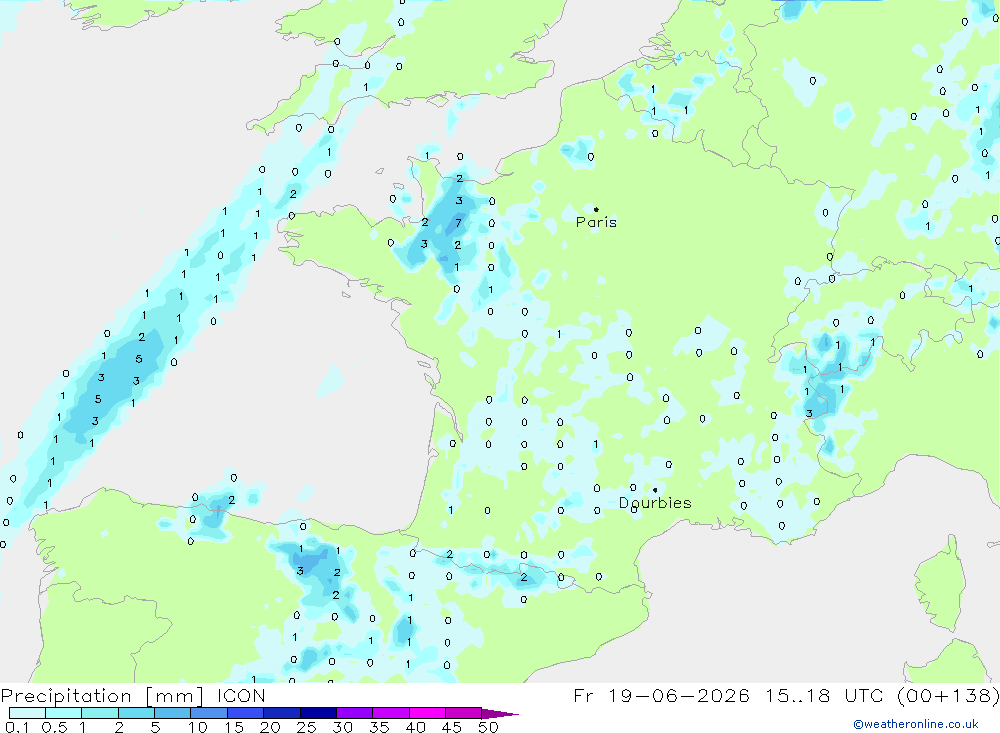Pick the 2–5 mm legend swatch

(136, 713)
